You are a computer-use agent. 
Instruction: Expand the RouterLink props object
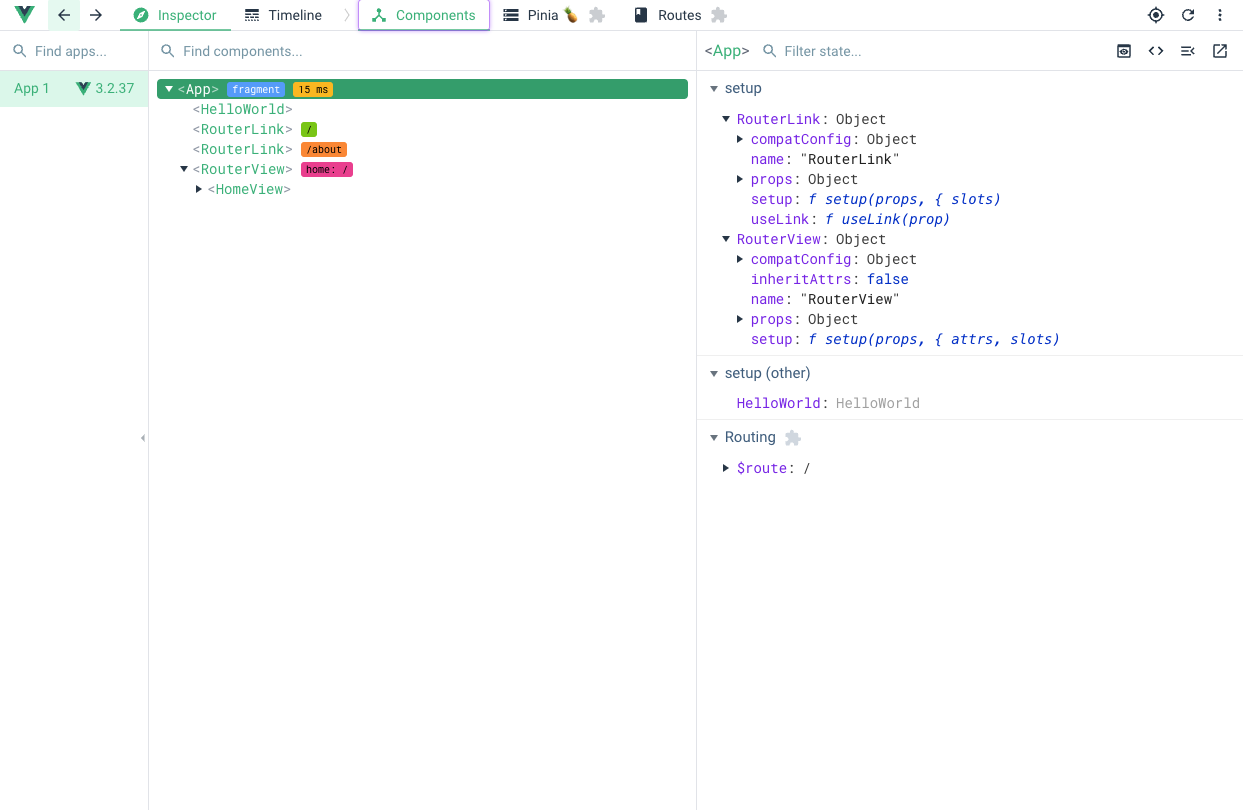[740, 179]
